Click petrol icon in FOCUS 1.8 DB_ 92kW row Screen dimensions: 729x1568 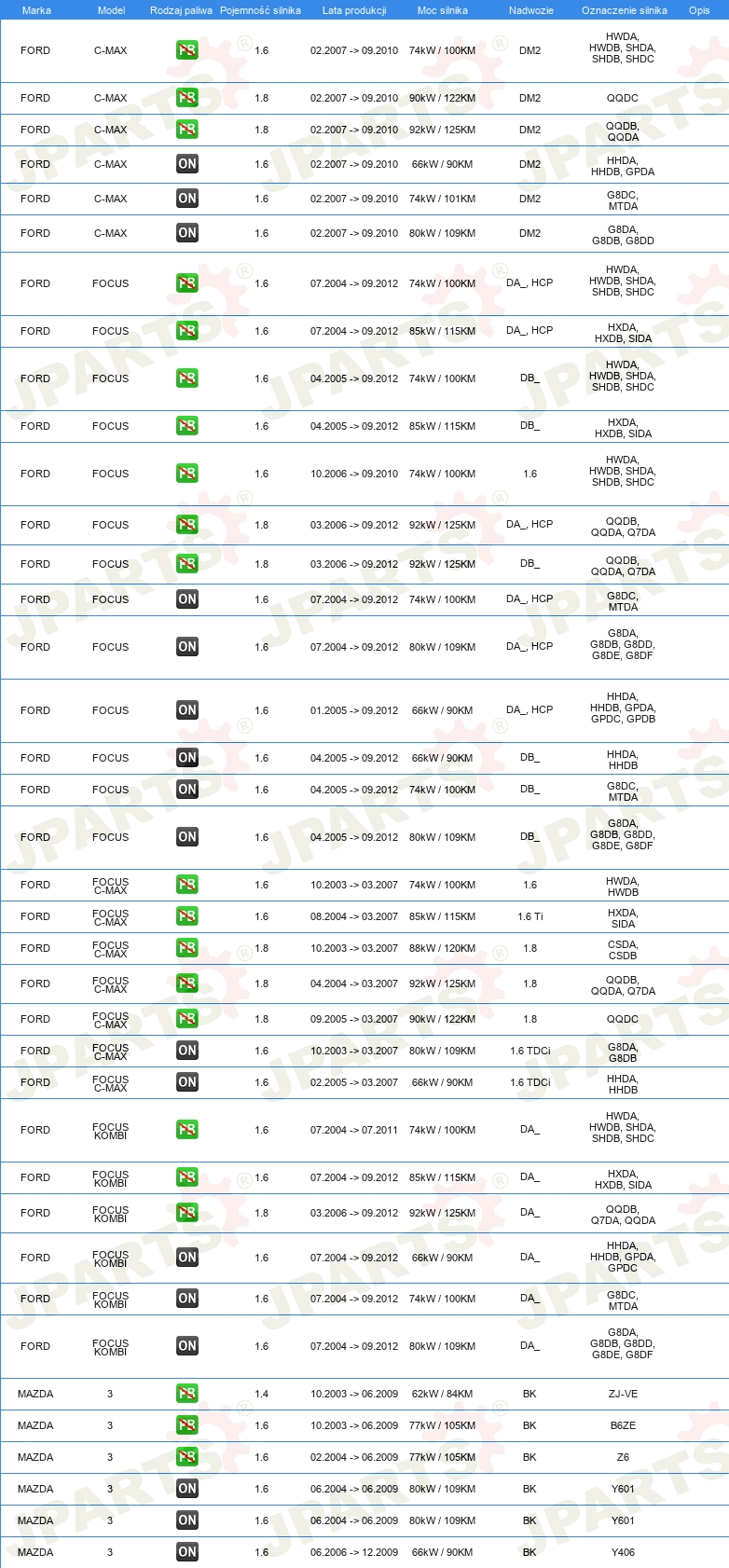click(187, 564)
